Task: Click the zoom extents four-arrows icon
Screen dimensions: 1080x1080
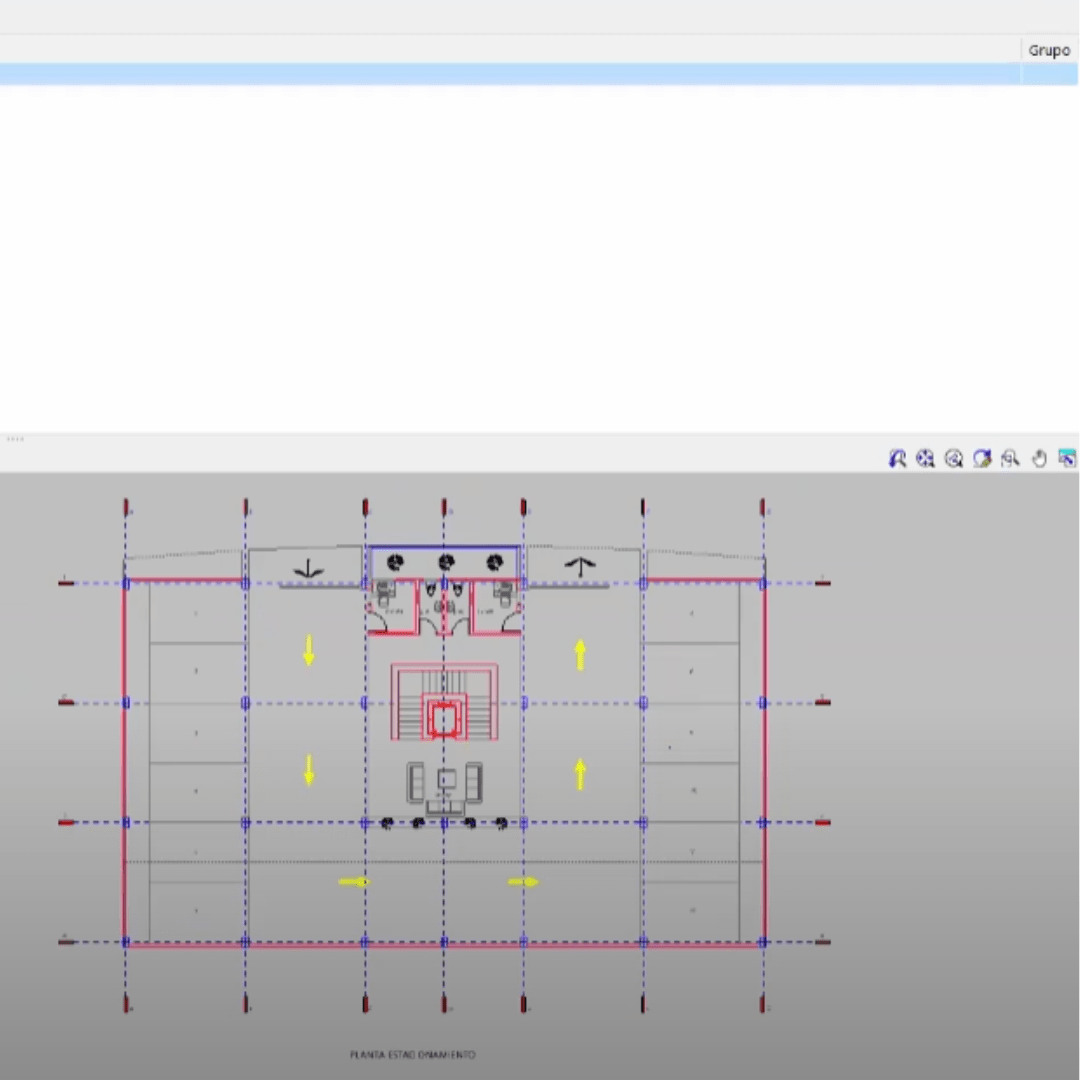Action: point(925,458)
